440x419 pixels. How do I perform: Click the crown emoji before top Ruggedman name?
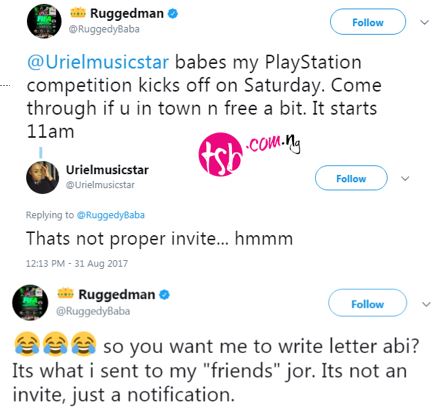(78, 13)
